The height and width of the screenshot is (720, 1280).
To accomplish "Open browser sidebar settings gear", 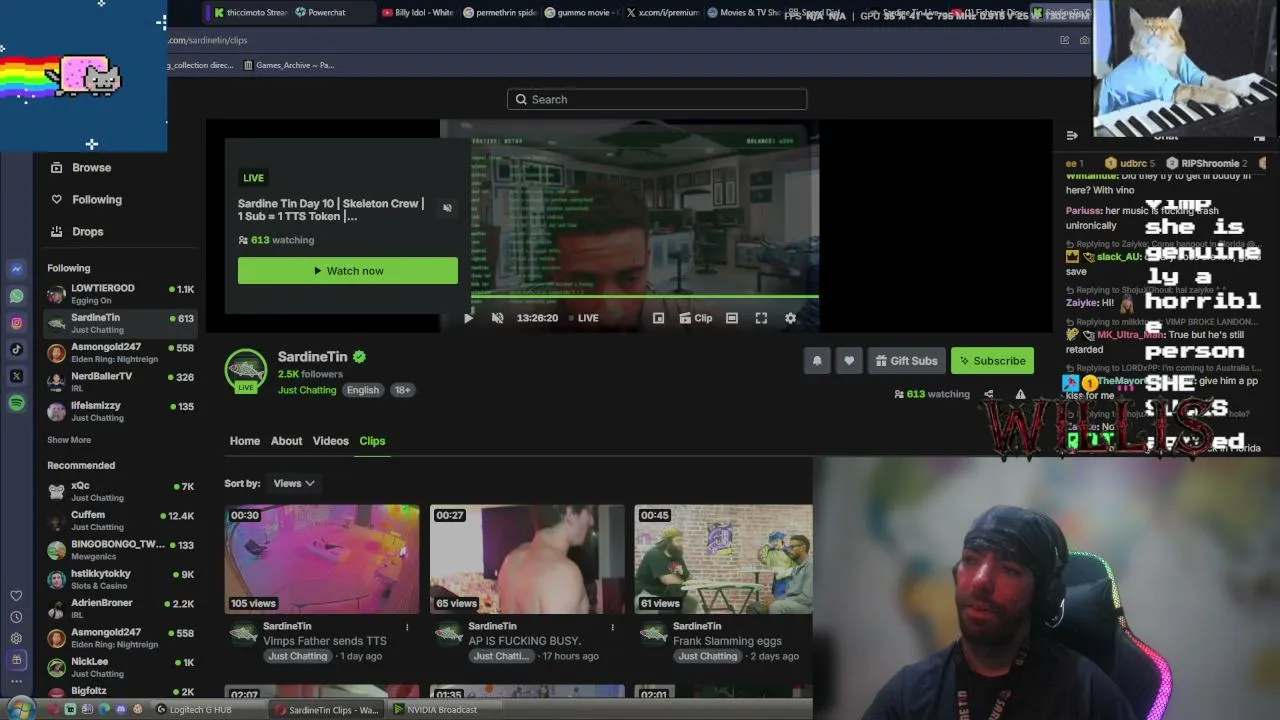I will point(16,638).
